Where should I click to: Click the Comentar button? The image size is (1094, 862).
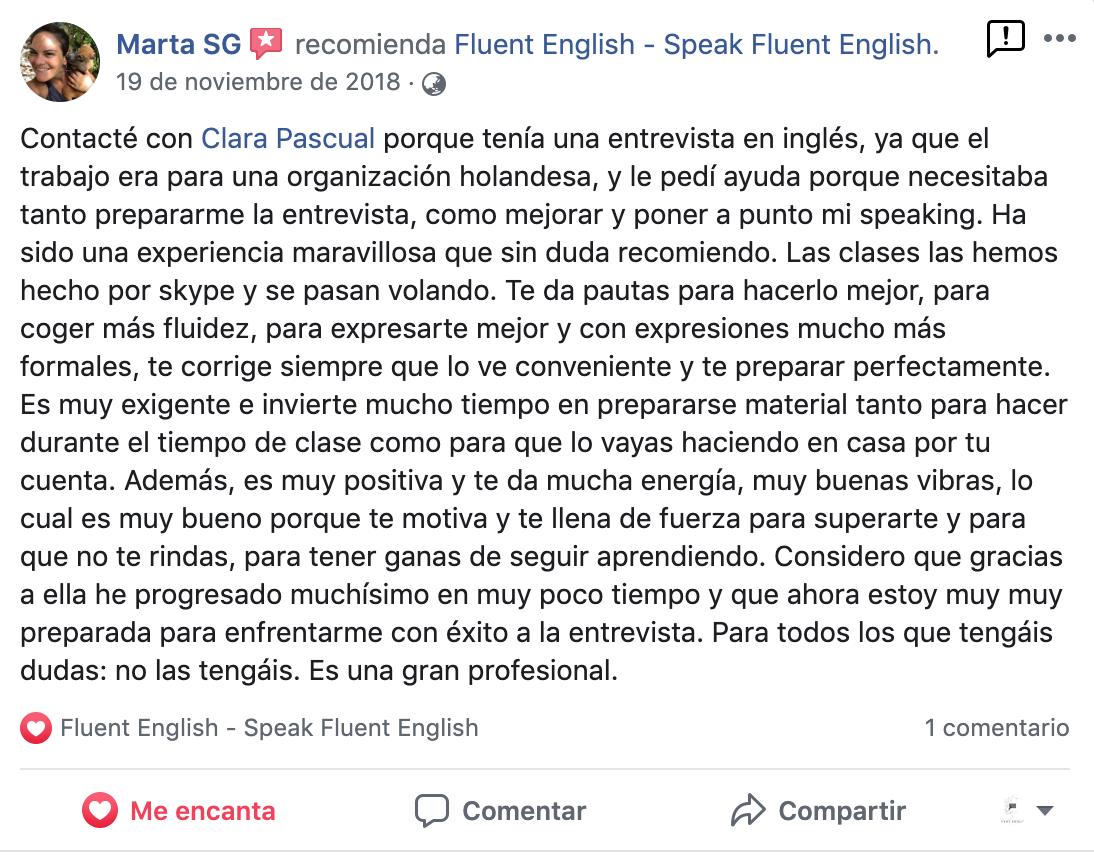click(500, 811)
